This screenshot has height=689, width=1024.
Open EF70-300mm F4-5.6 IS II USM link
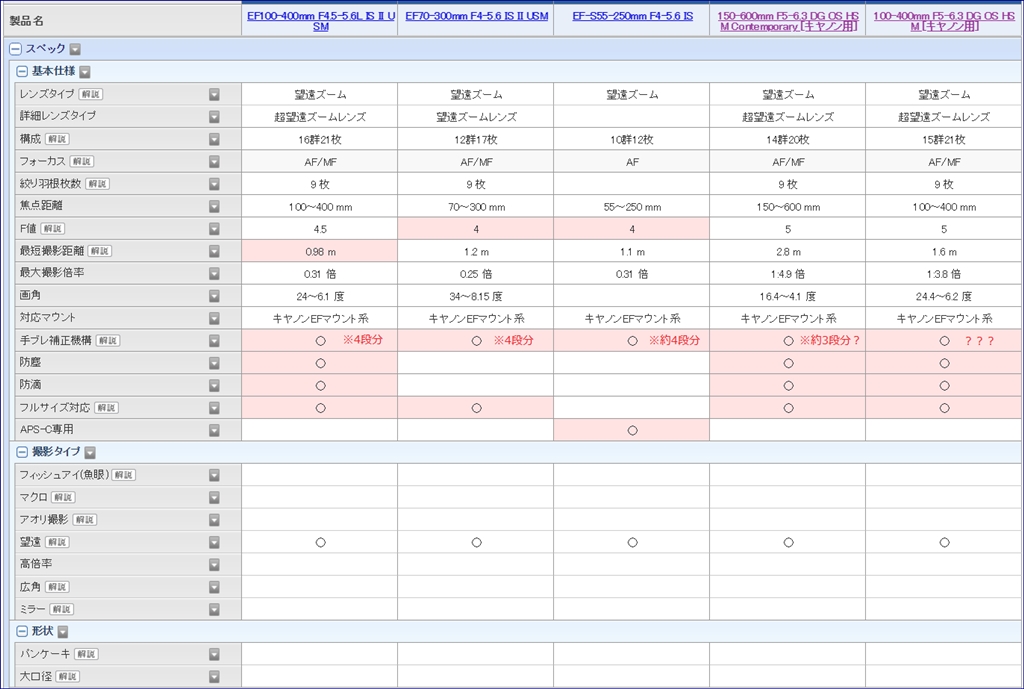(x=476, y=16)
